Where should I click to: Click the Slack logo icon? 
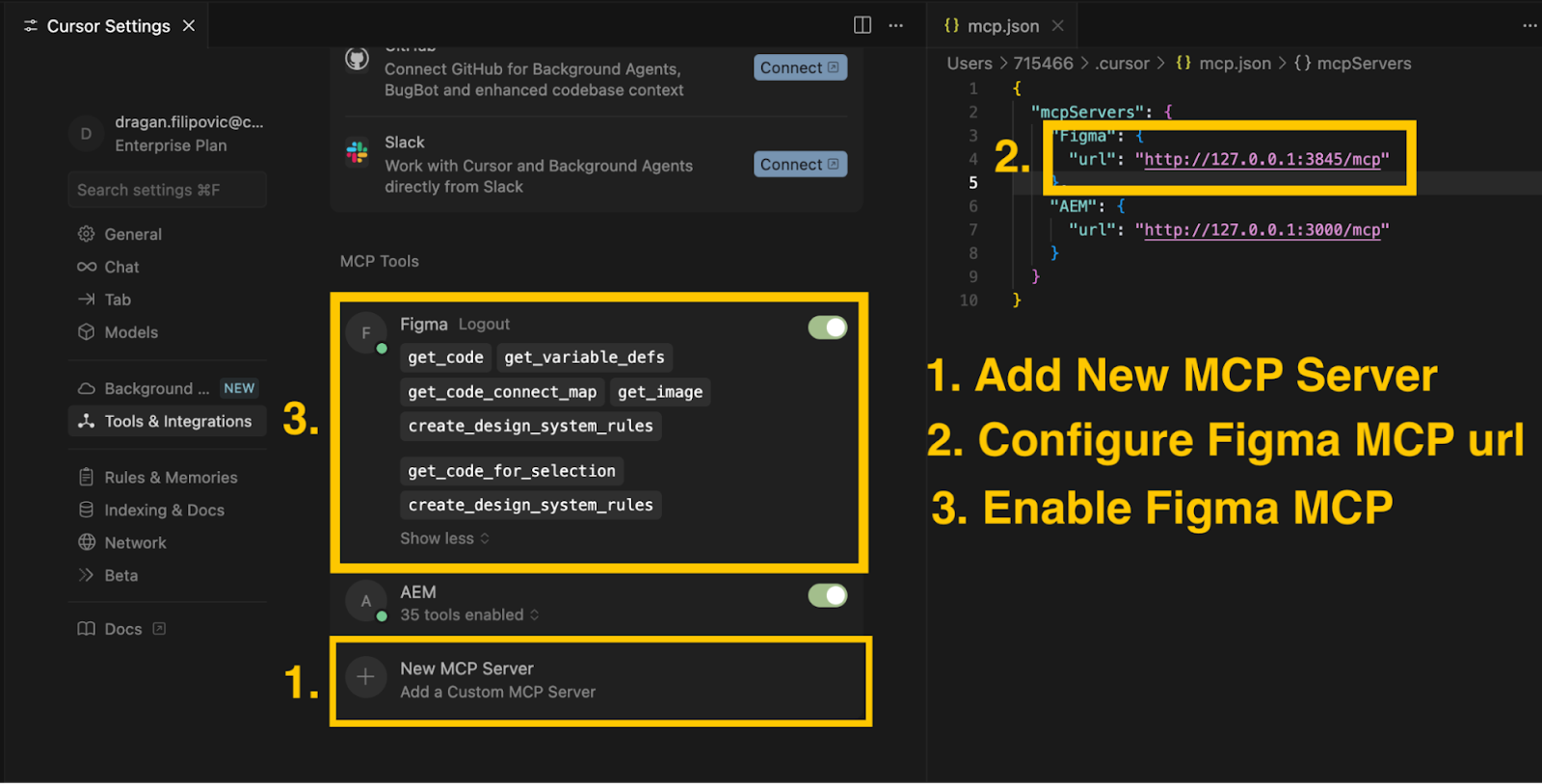(358, 152)
